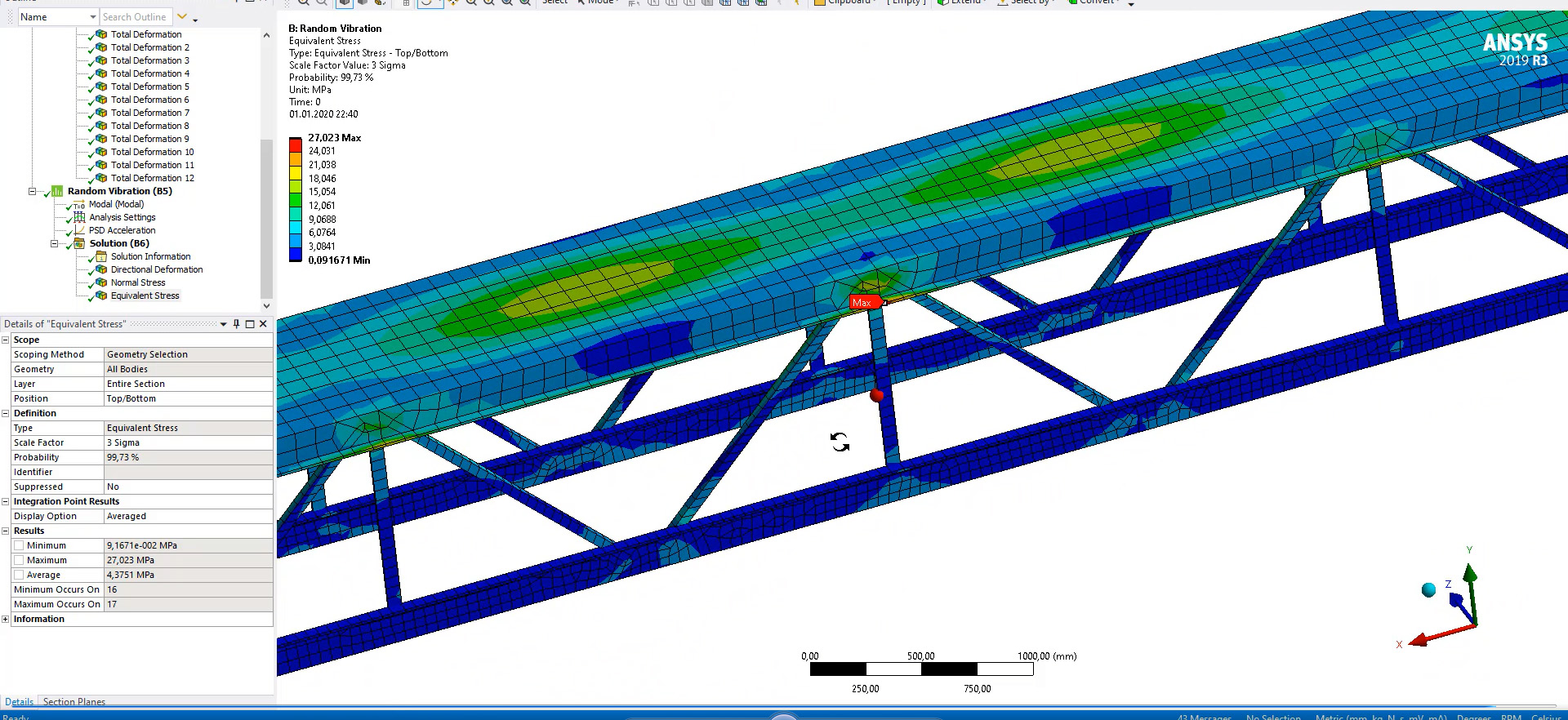The height and width of the screenshot is (720, 1568).
Task: Click the ISO triad cyan view sphere
Action: click(x=1428, y=590)
